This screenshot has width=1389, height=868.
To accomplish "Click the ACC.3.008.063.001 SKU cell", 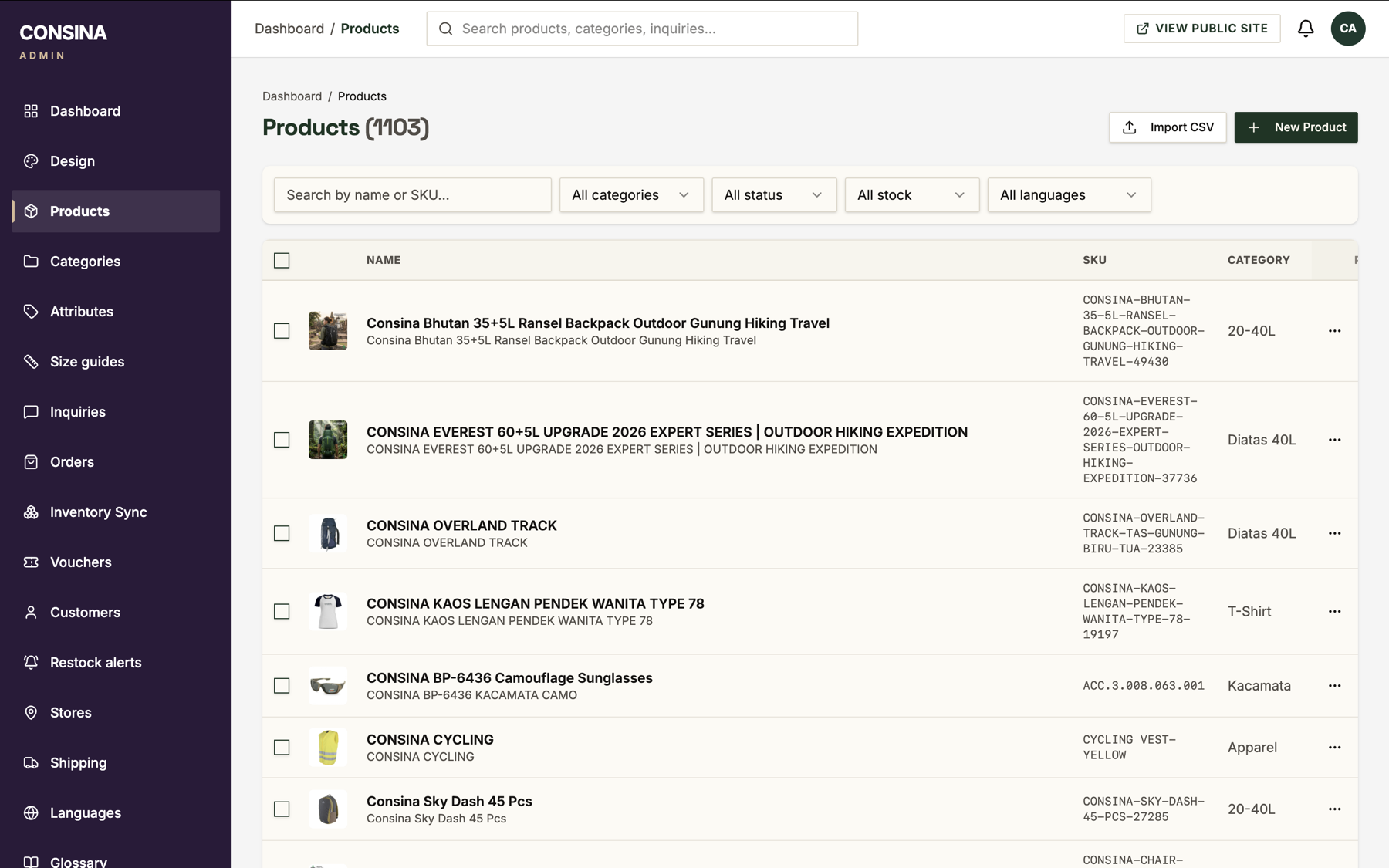I will (x=1144, y=686).
